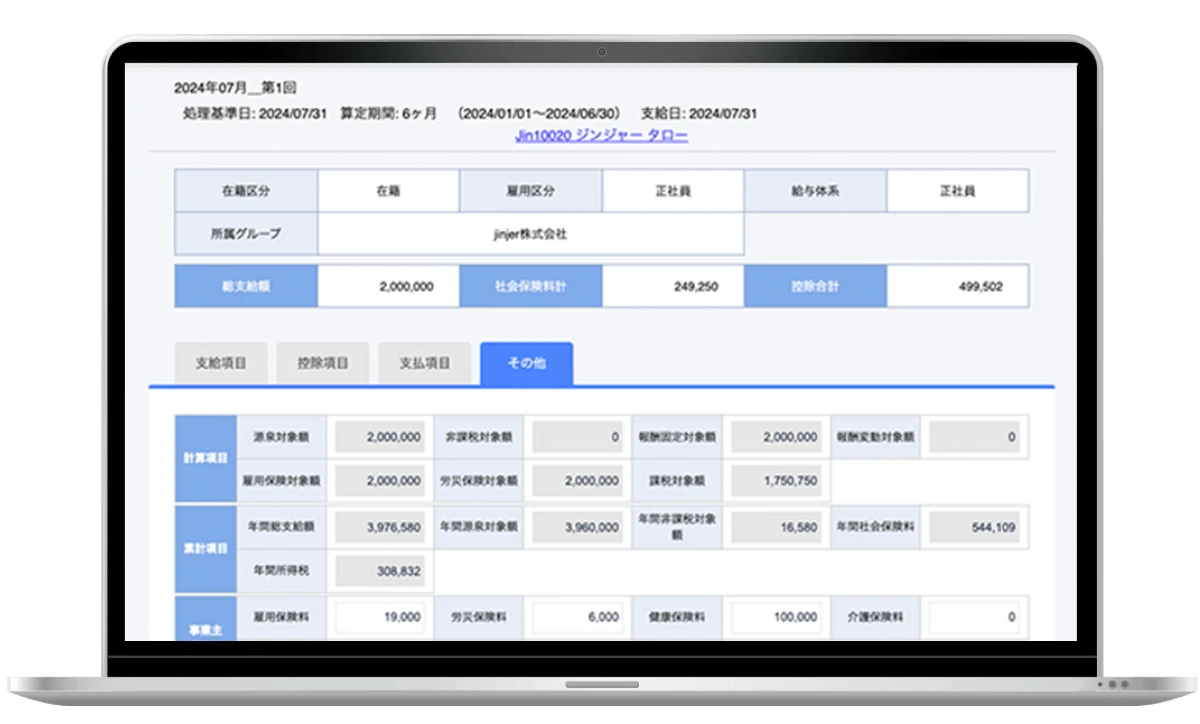Click the 総支給額 amount cell 2,000,000
The width and height of the screenshot is (1200, 724).
[x=388, y=286]
